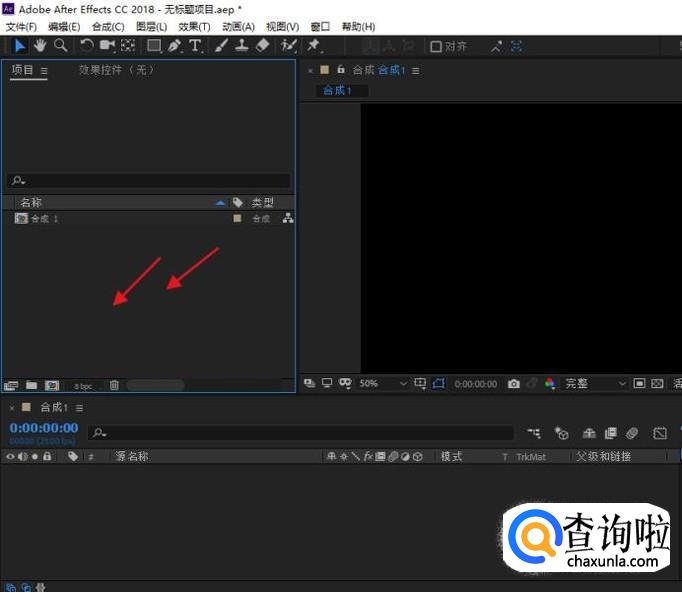Open the 50% magnification dropdown
The image size is (682, 592).
click(385, 383)
